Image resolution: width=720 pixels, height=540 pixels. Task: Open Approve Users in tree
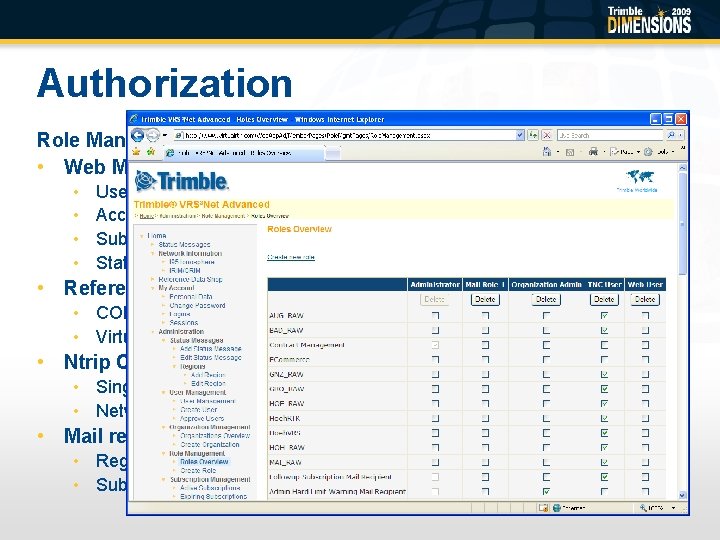coord(202,418)
